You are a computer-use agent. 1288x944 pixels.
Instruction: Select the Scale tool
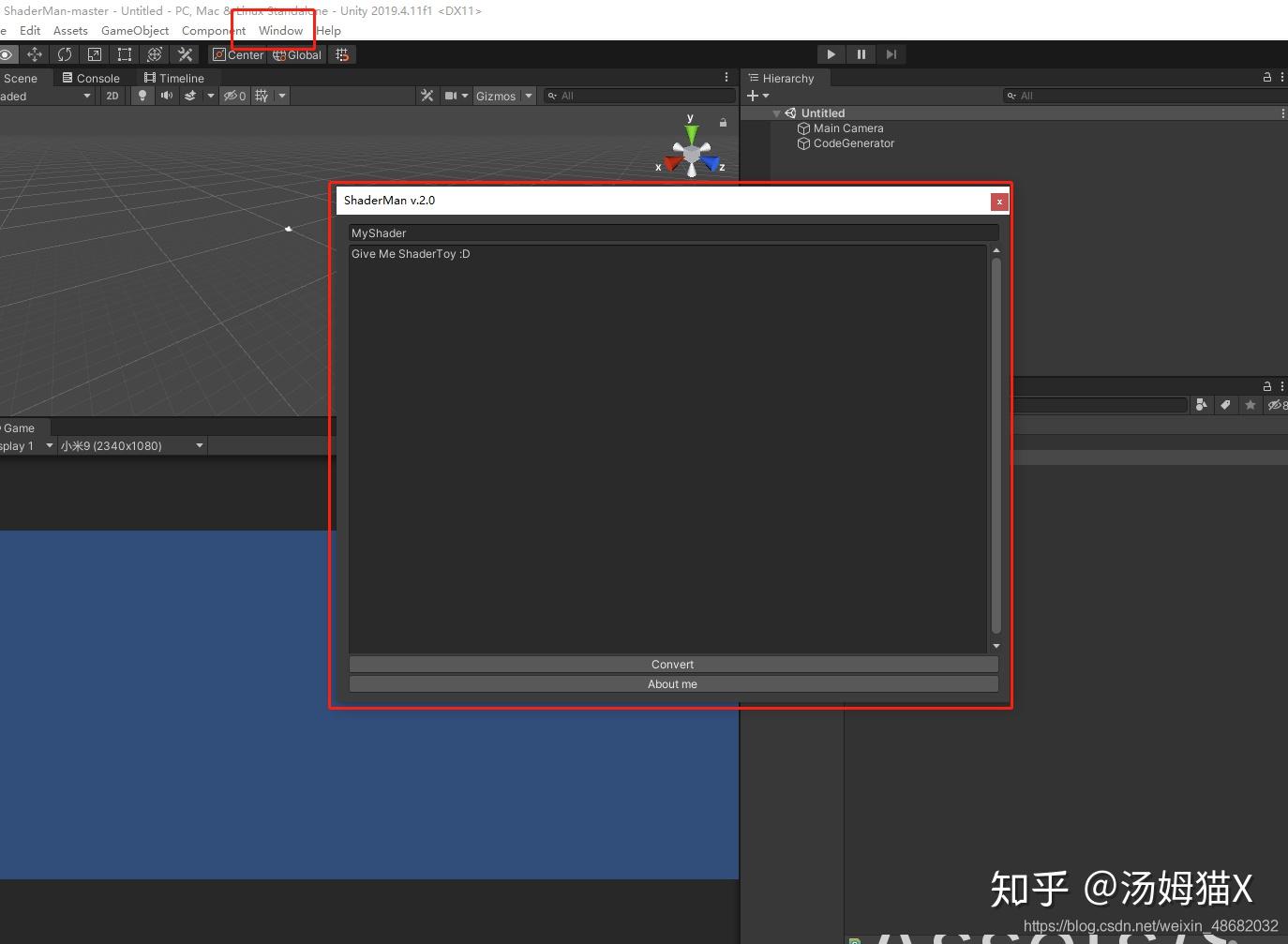(95, 54)
